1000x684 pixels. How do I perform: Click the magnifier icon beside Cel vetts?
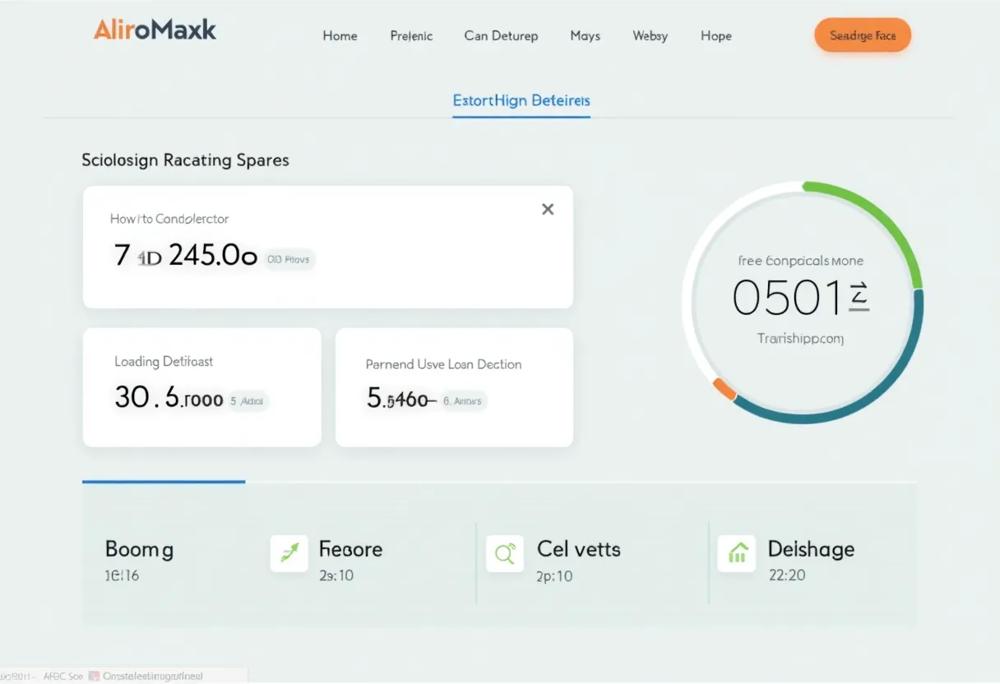pyautogui.click(x=504, y=553)
